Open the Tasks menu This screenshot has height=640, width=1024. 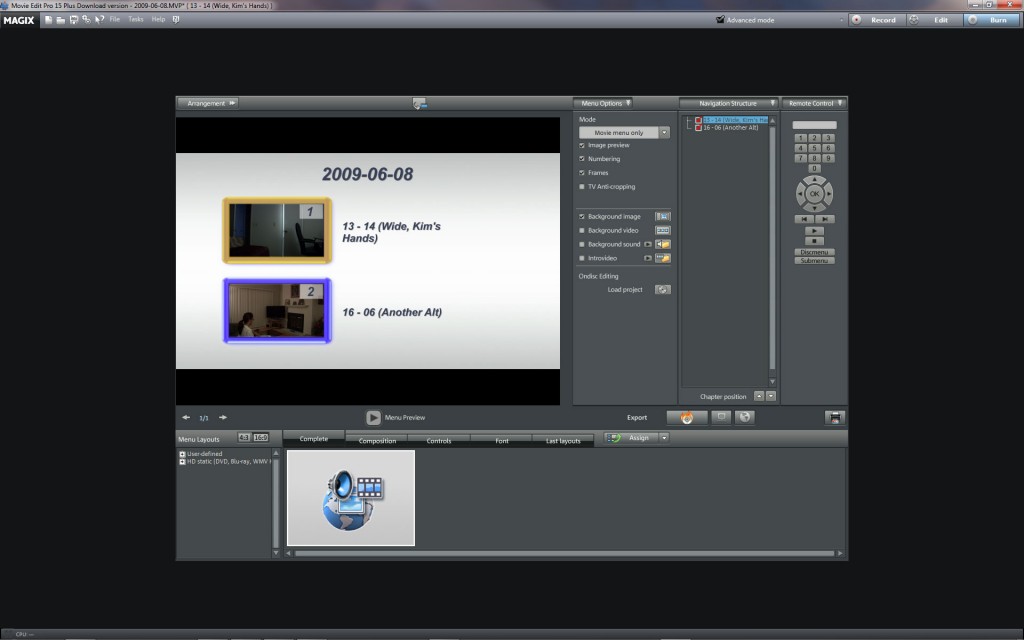click(x=136, y=20)
